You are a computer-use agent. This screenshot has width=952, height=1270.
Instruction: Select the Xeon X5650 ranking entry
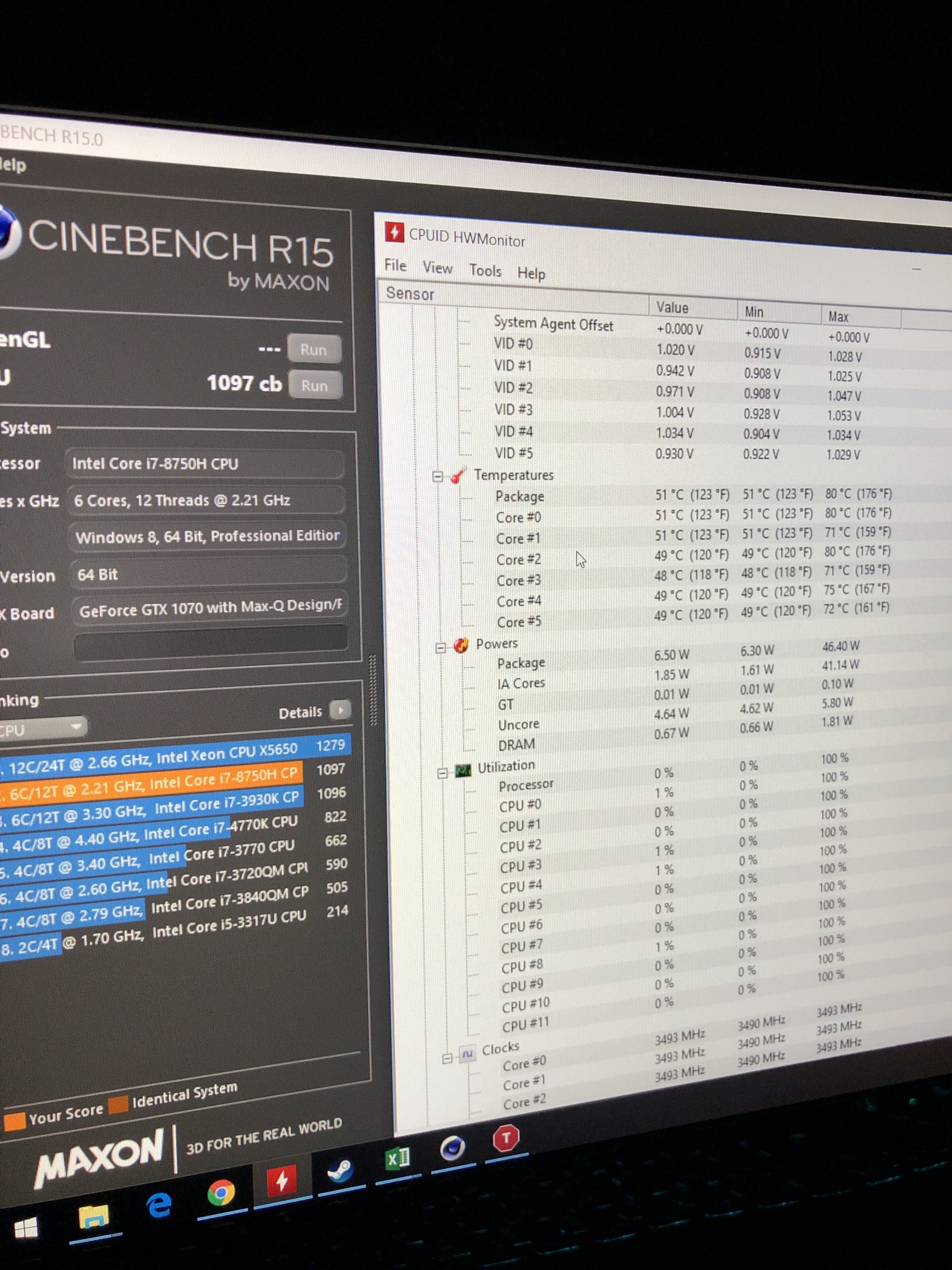pyautogui.click(x=175, y=753)
